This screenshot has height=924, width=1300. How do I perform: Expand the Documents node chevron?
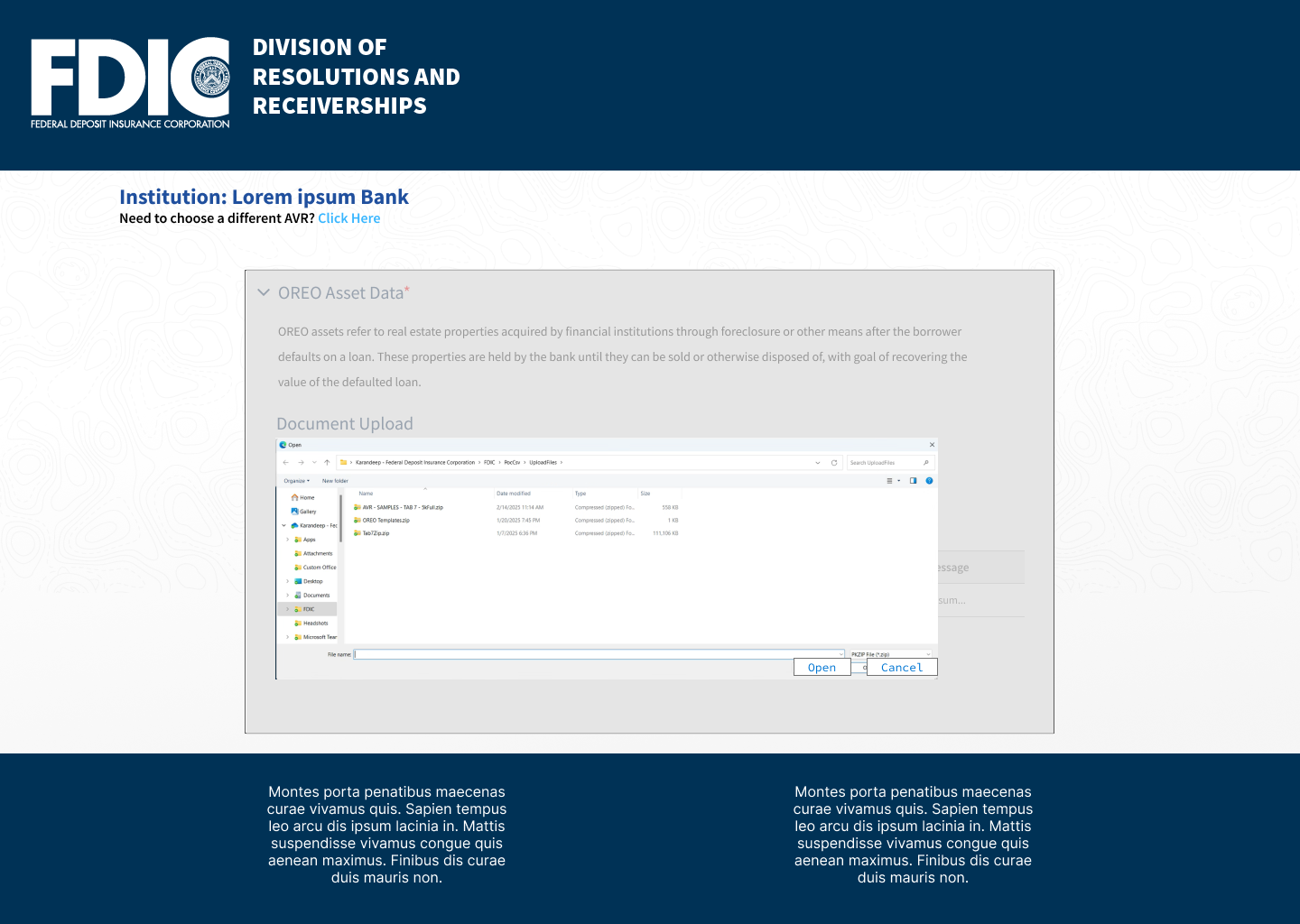[288, 596]
